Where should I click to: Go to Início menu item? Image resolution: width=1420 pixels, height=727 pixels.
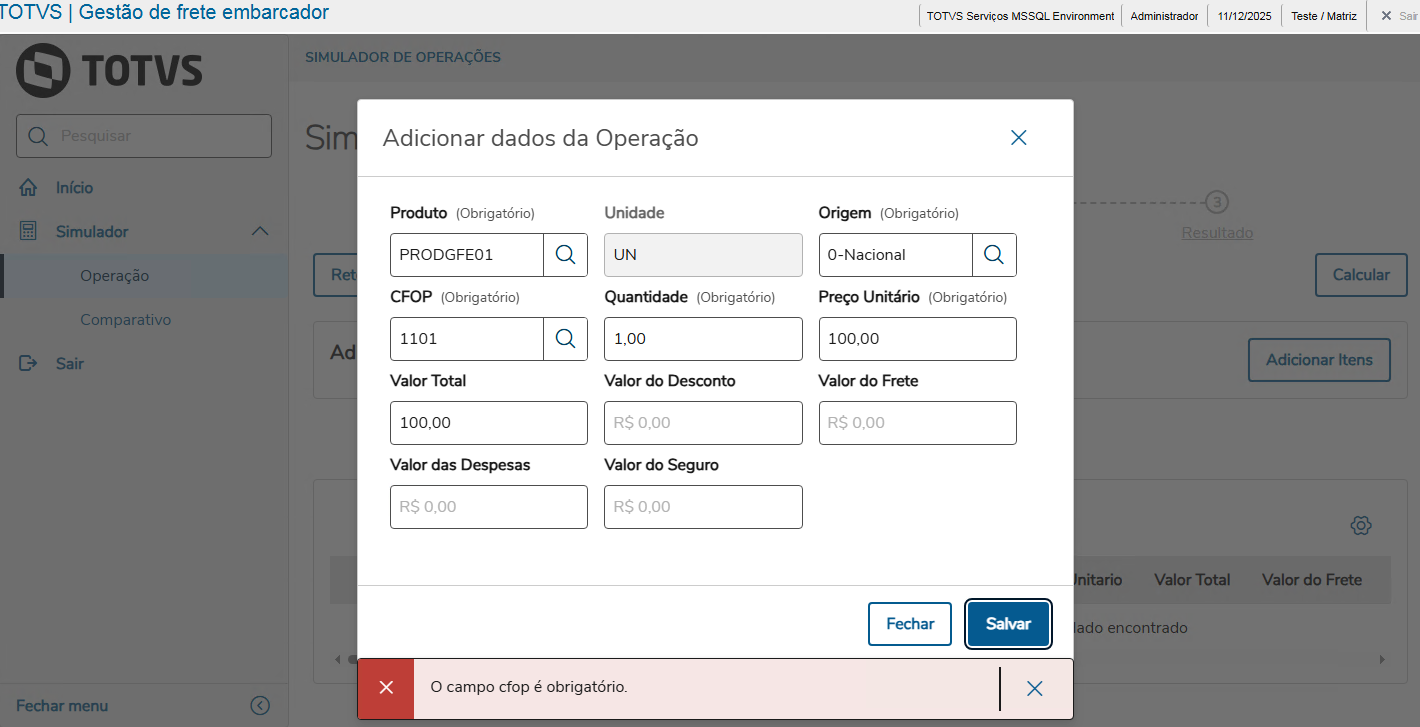tap(75, 188)
